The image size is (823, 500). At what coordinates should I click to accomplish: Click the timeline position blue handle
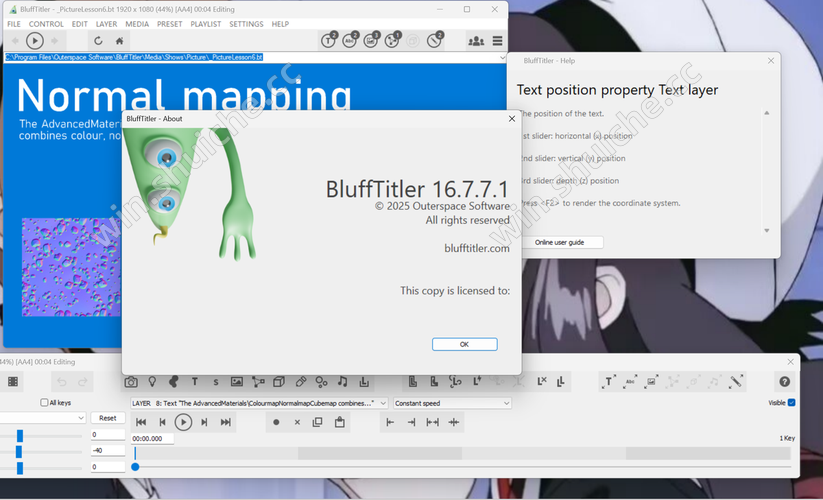(135, 466)
